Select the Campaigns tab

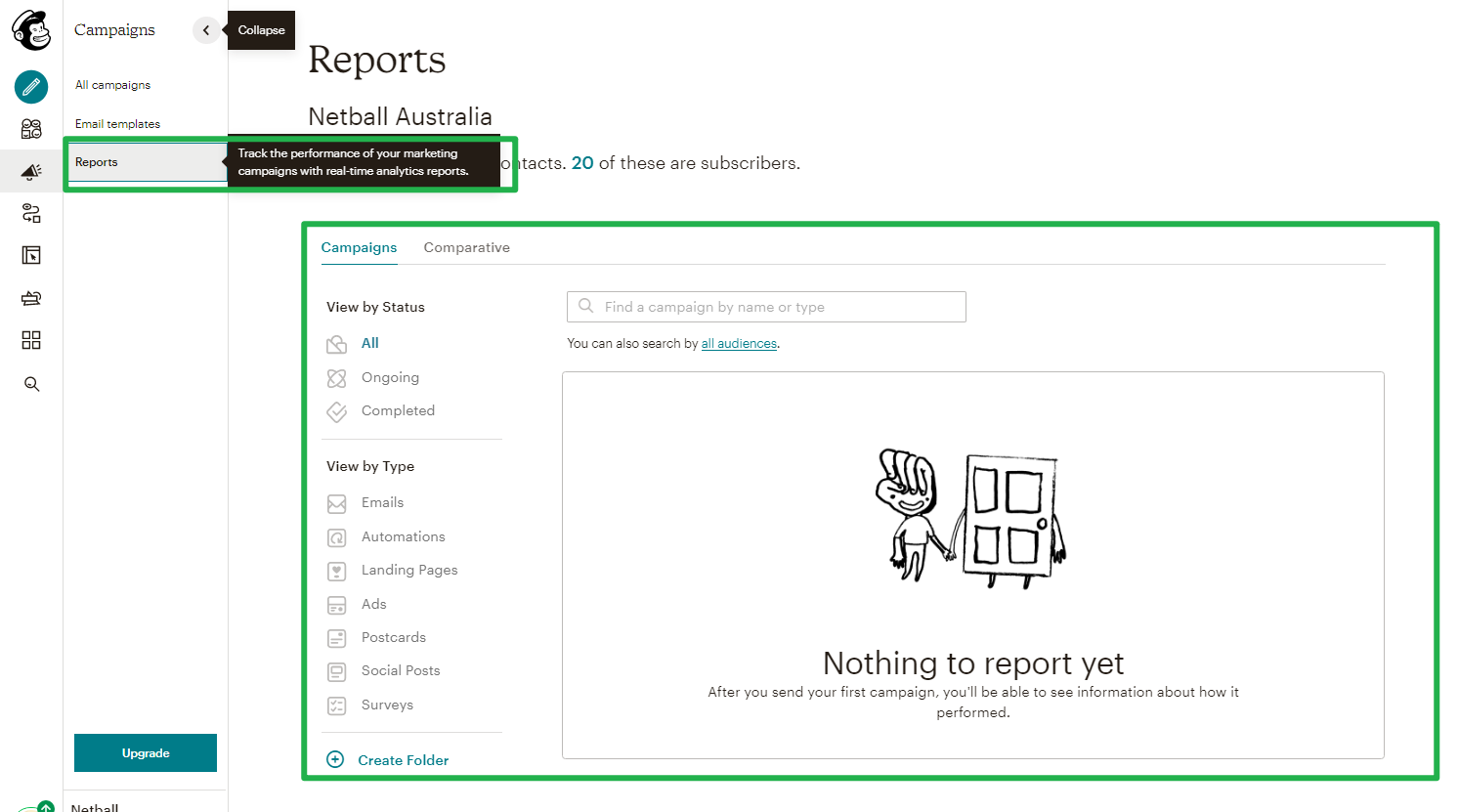point(359,247)
